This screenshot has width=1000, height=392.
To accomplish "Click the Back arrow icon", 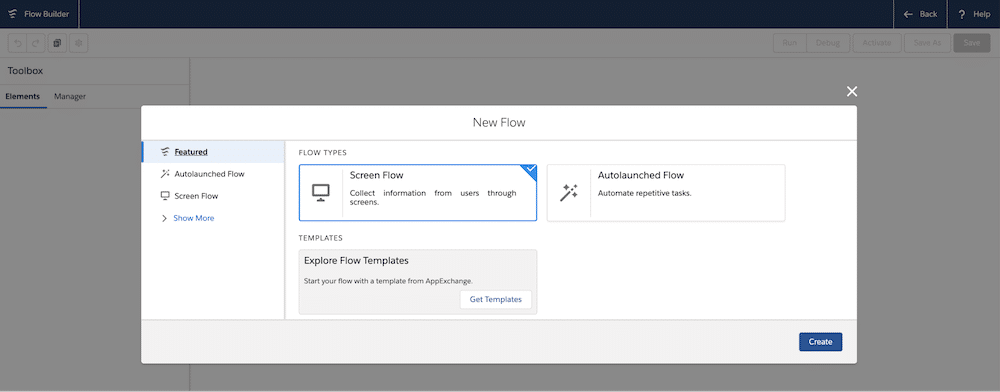I will (908, 14).
